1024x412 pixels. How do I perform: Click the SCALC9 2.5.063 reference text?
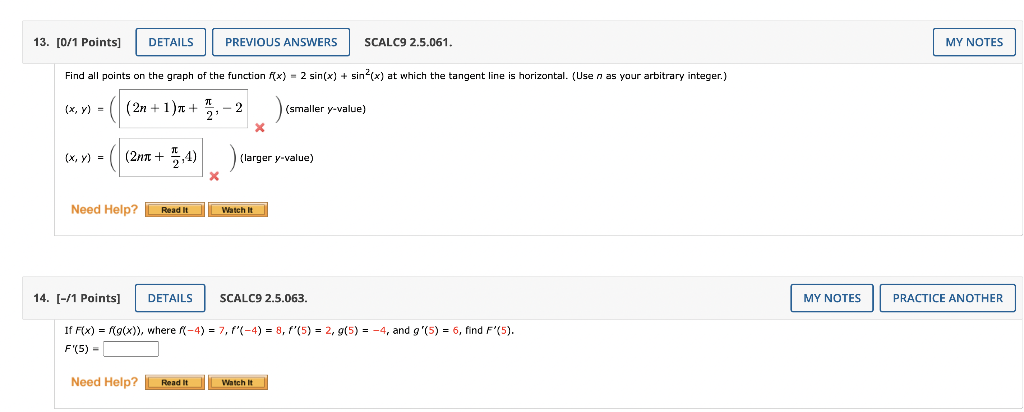point(264,298)
